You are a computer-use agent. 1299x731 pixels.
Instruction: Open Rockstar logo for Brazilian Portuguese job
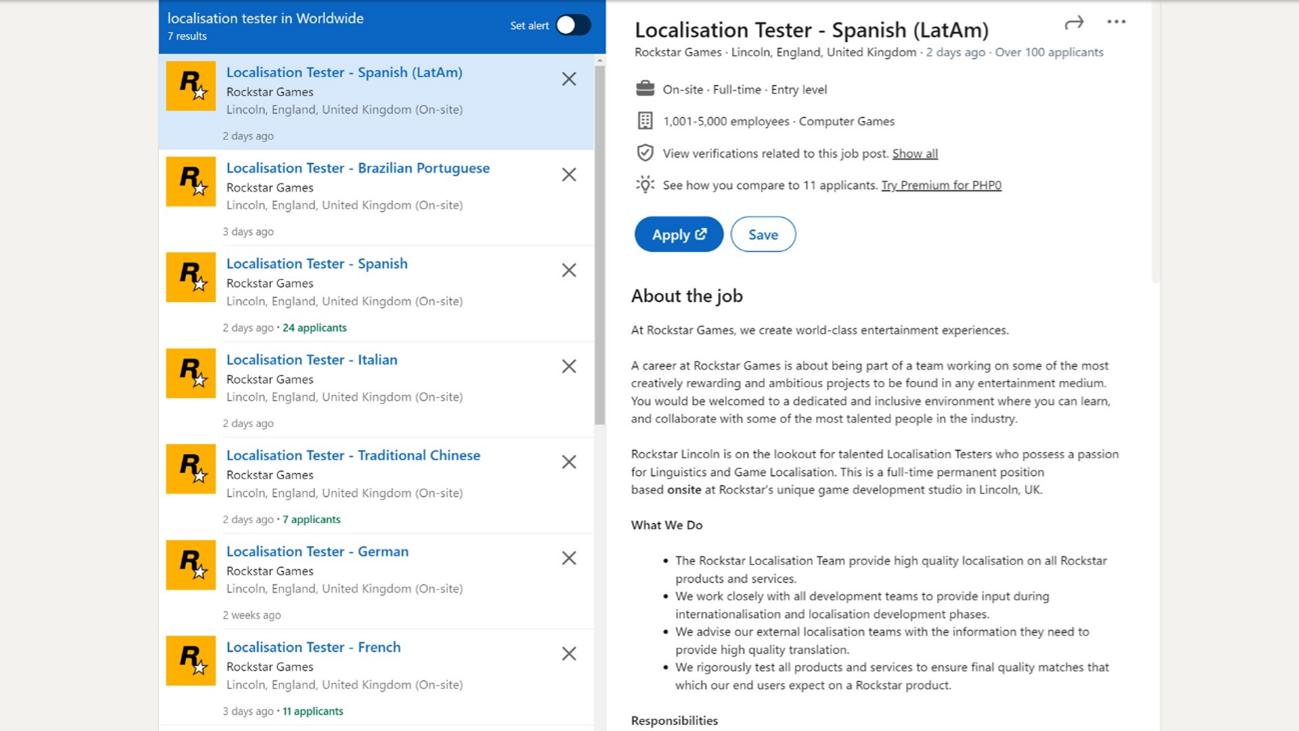(191, 182)
